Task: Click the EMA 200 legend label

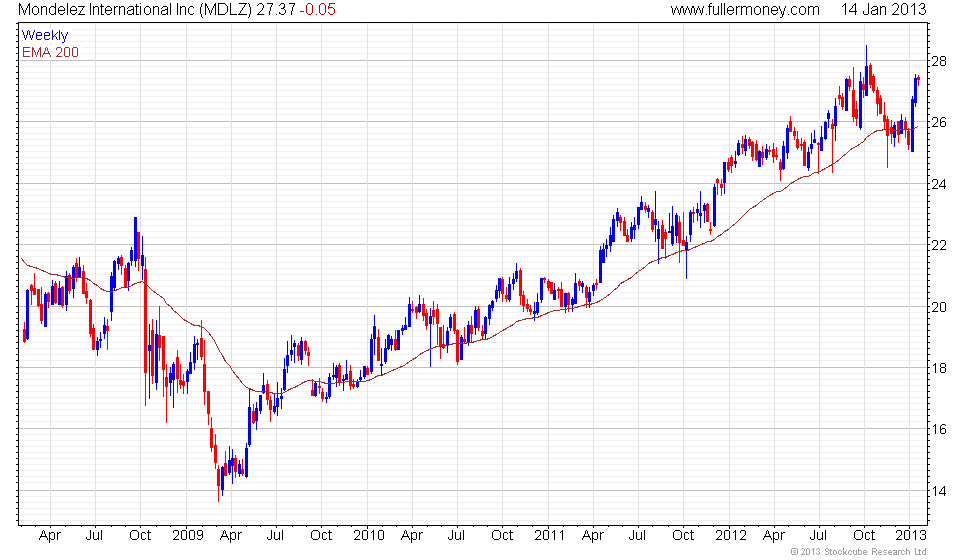Action: click(x=50, y=52)
